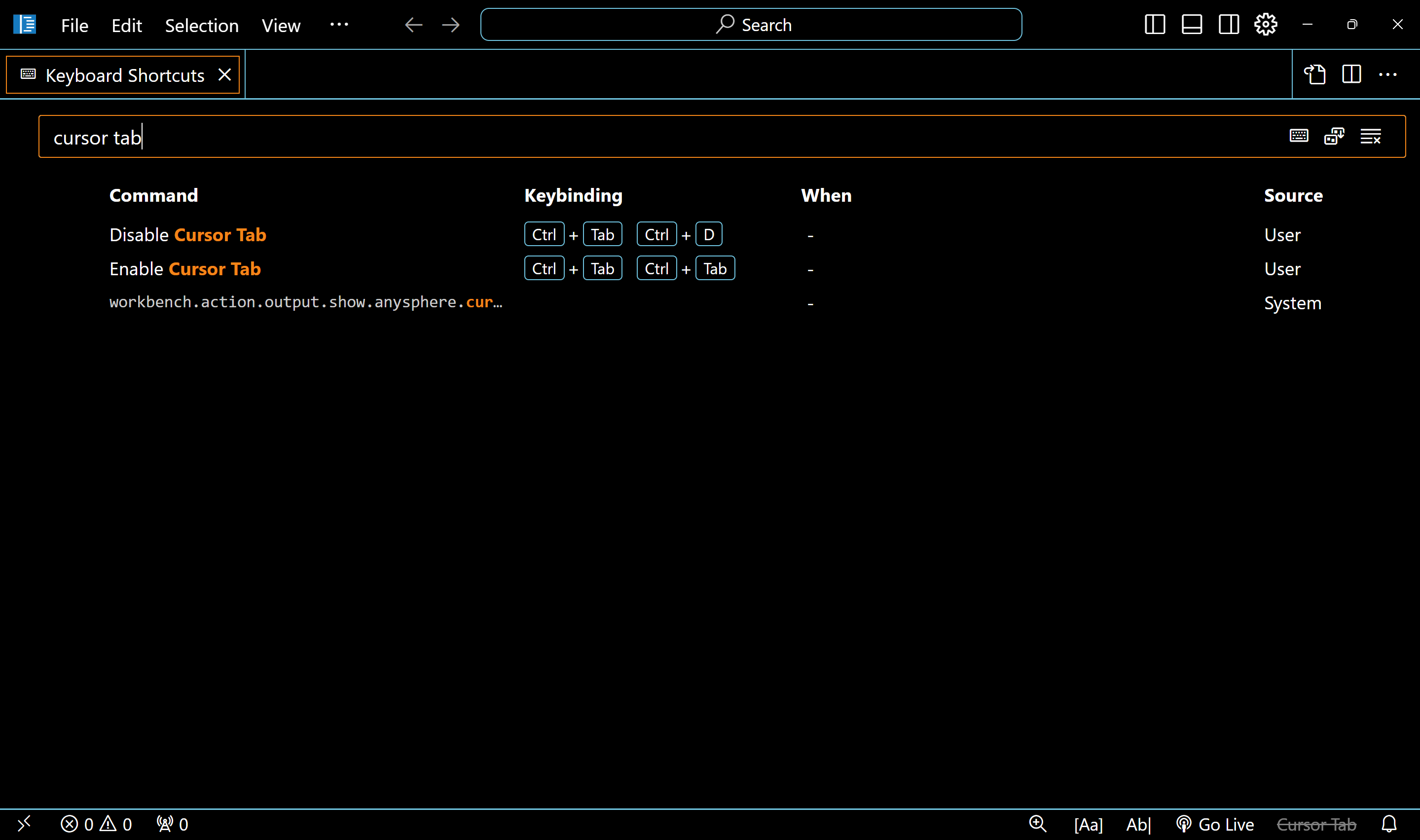This screenshot has height=840, width=1420.
Task: Click the System source cell
Action: pos(1293,303)
